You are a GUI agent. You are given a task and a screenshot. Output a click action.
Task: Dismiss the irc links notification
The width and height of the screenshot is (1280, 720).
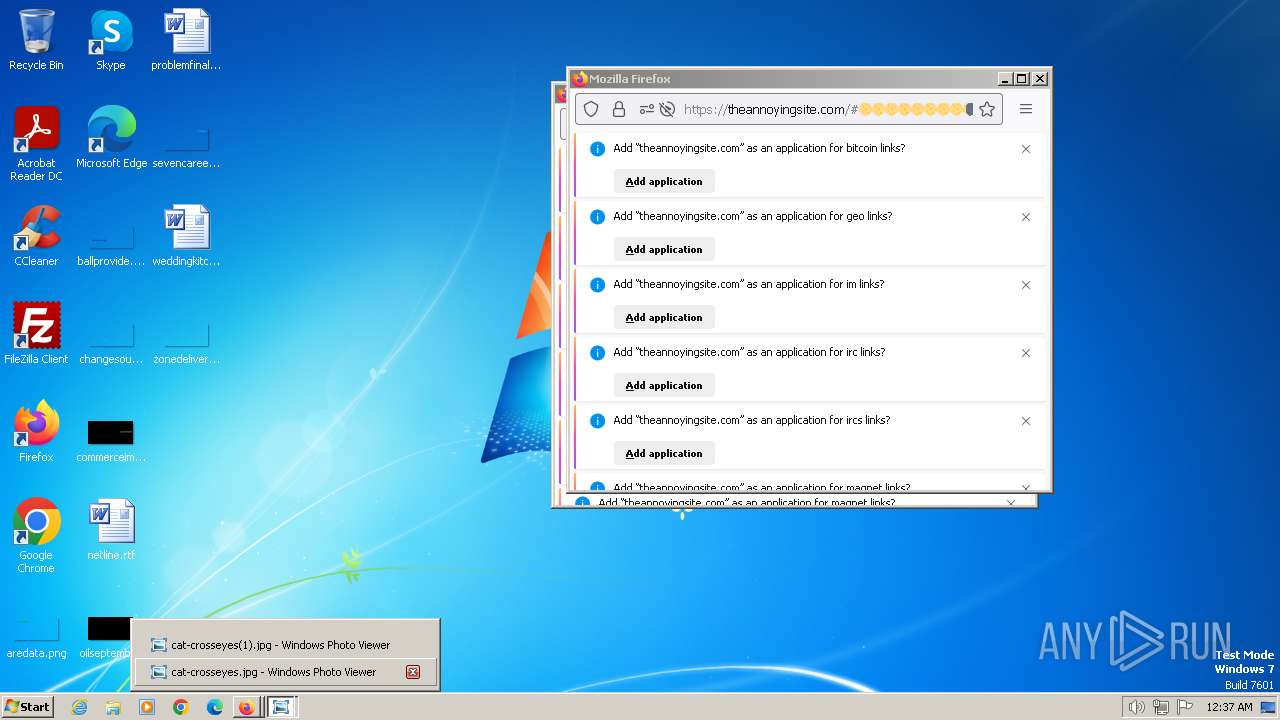[x=1026, y=353]
